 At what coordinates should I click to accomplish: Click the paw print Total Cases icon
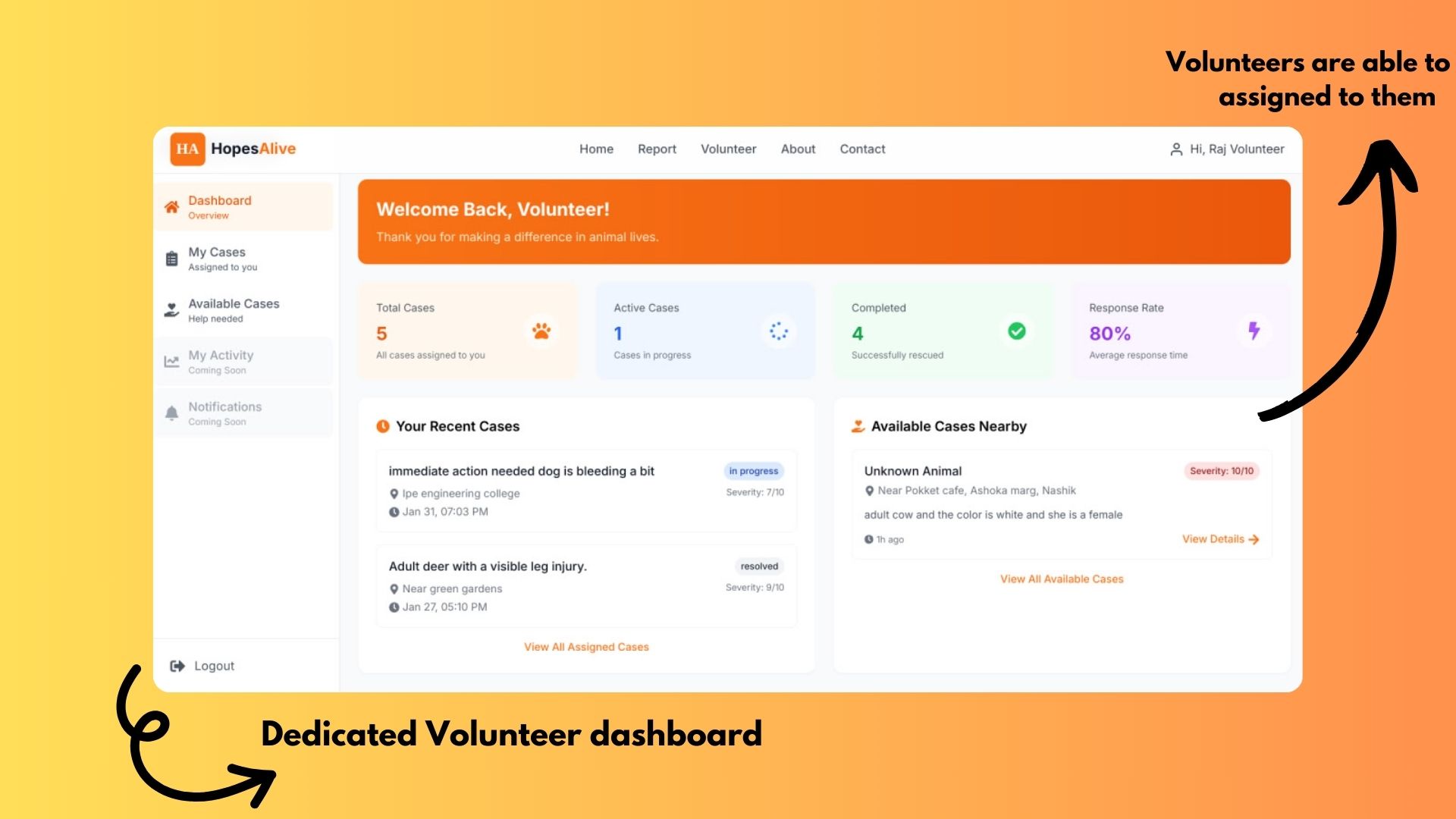pos(542,331)
